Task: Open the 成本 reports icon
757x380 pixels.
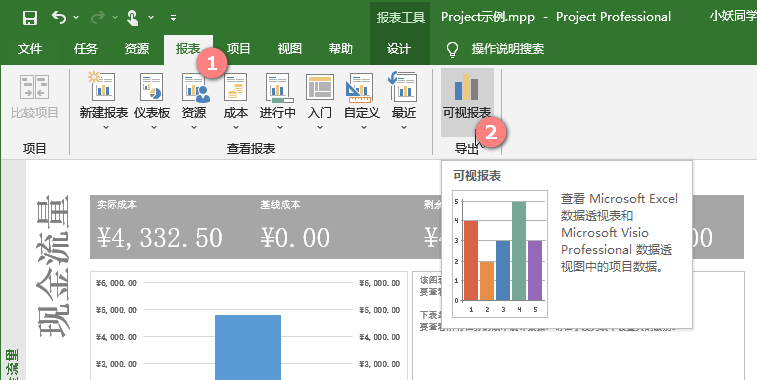Action: [236, 87]
